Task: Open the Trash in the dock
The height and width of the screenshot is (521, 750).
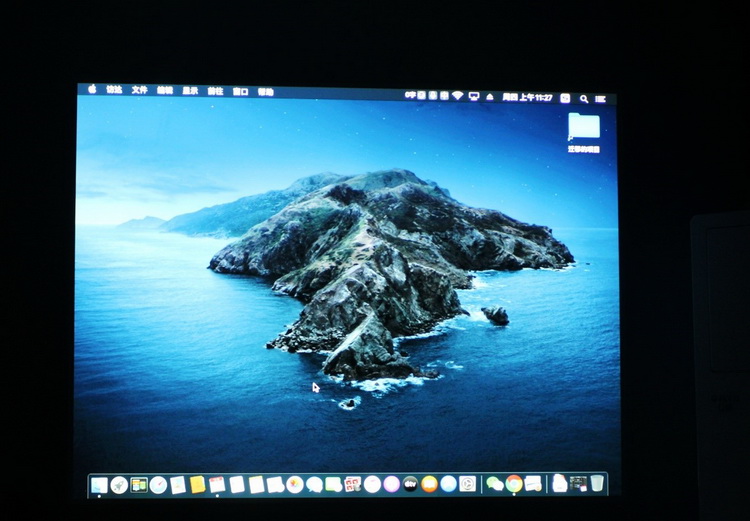Action: click(x=597, y=483)
